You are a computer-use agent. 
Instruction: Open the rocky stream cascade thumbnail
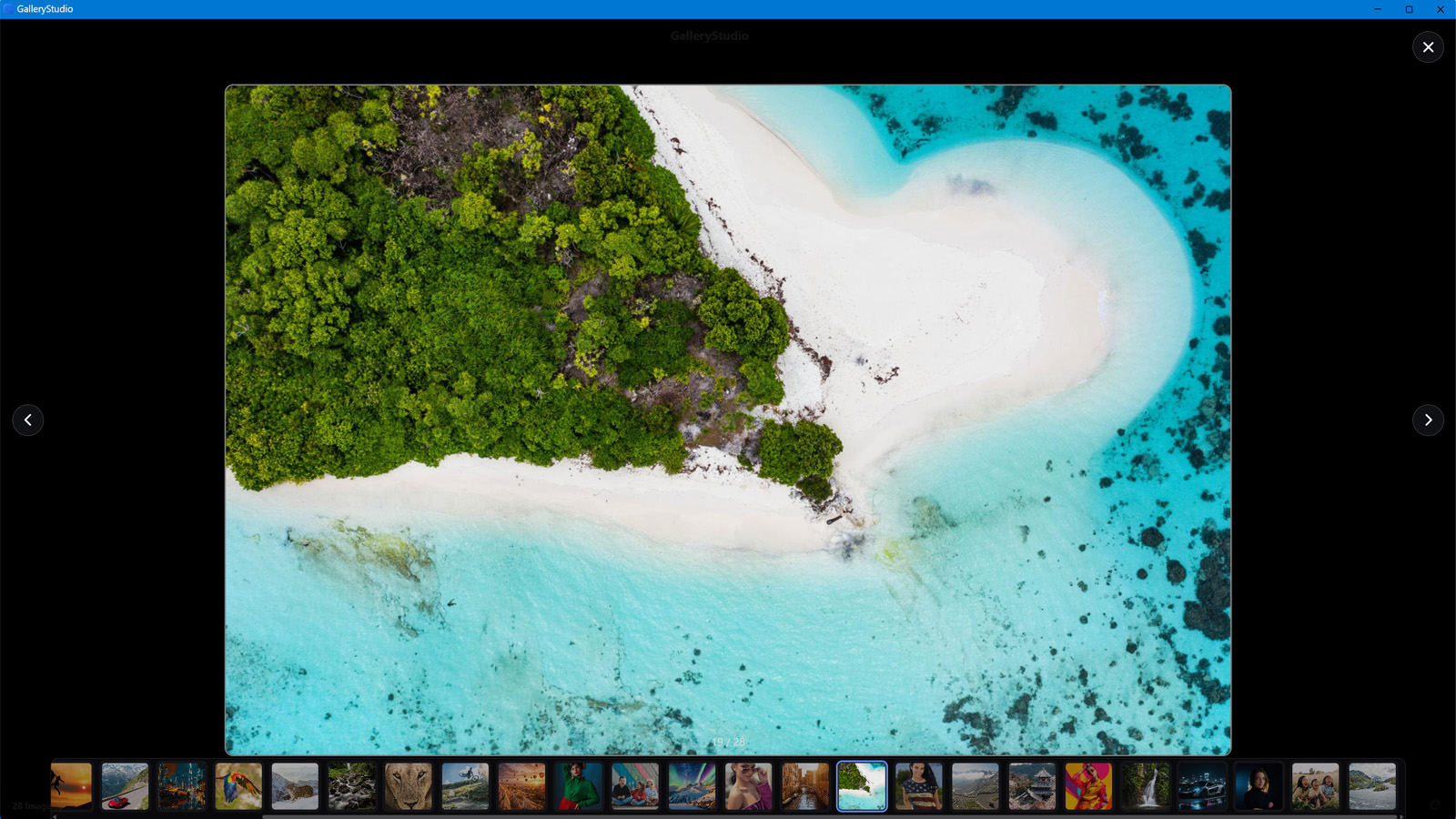coord(351,786)
